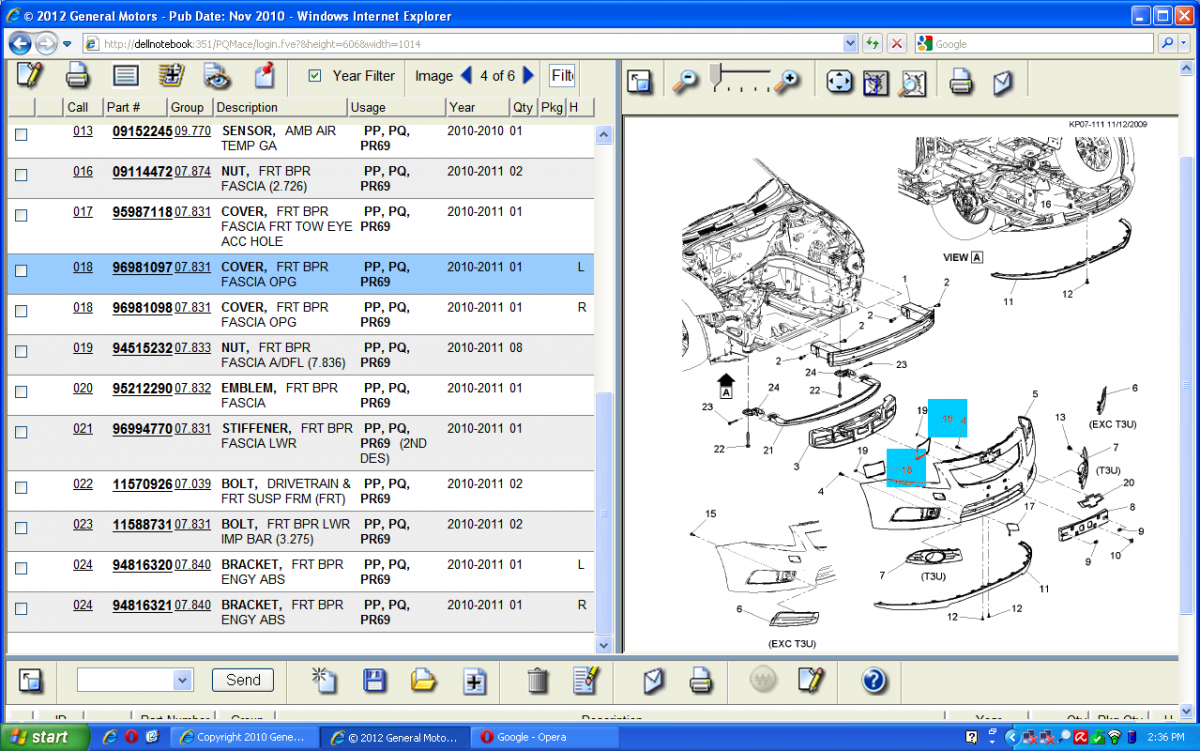Click the magnifier-over-diagram zoom area icon
1200x751 pixels.
[912, 82]
